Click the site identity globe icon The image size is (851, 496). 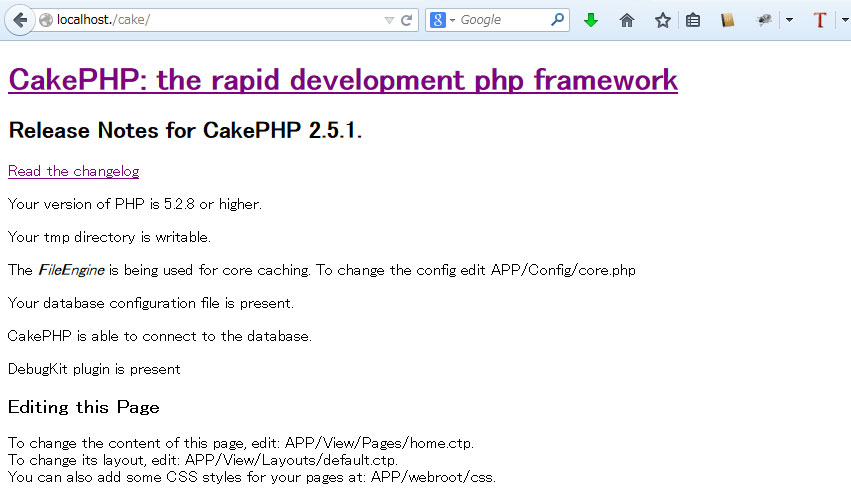click(46, 20)
